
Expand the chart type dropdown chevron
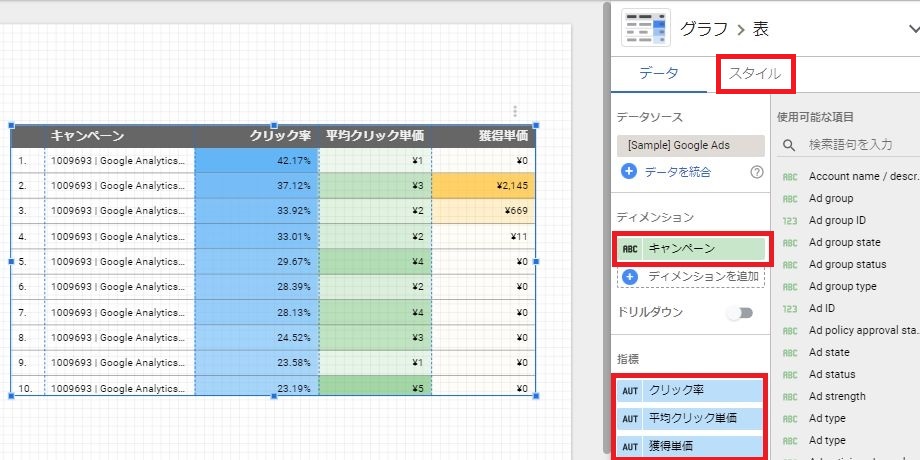coord(913,28)
